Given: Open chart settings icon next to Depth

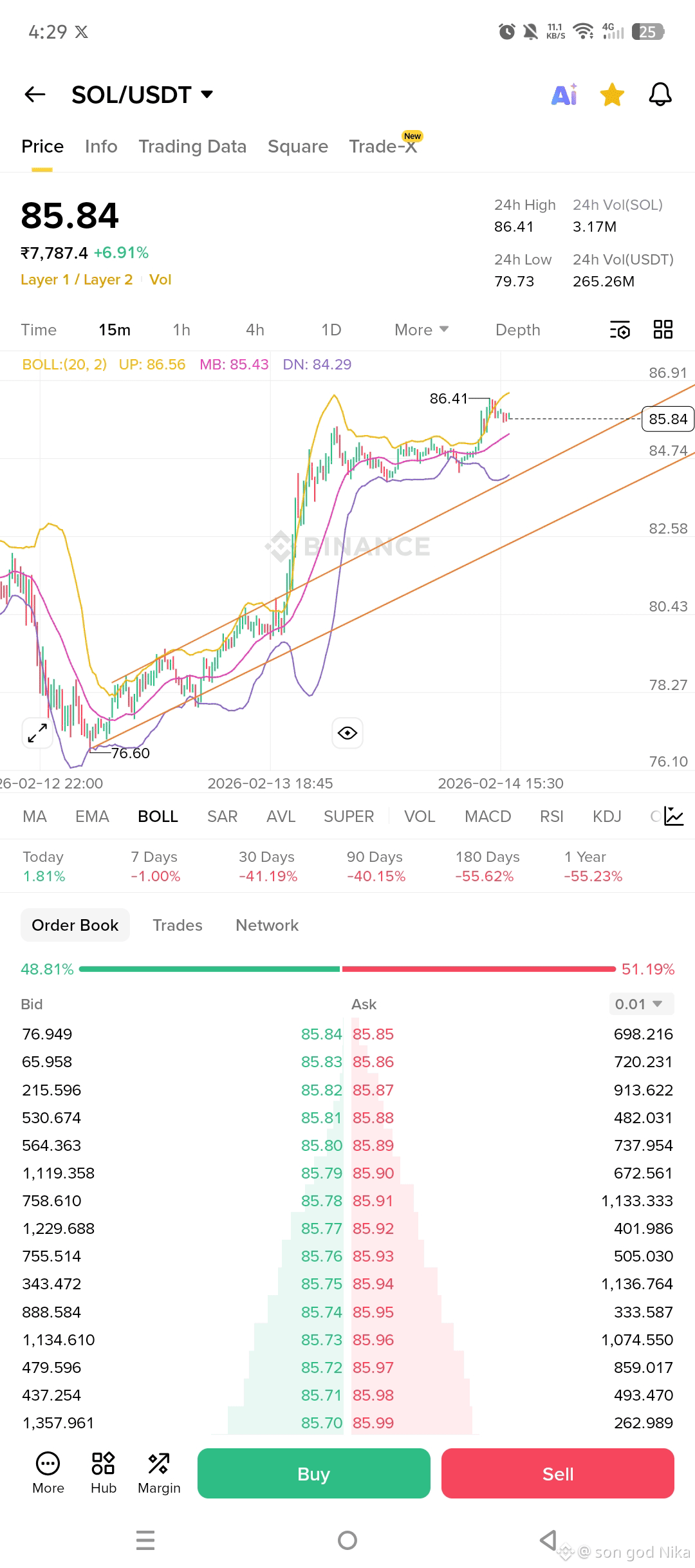Looking at the screenshot, I should 620,330.
